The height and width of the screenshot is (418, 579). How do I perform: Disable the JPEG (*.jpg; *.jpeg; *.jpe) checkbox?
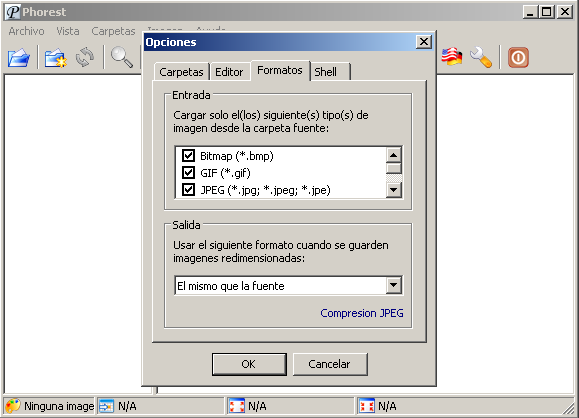(188, 190)
